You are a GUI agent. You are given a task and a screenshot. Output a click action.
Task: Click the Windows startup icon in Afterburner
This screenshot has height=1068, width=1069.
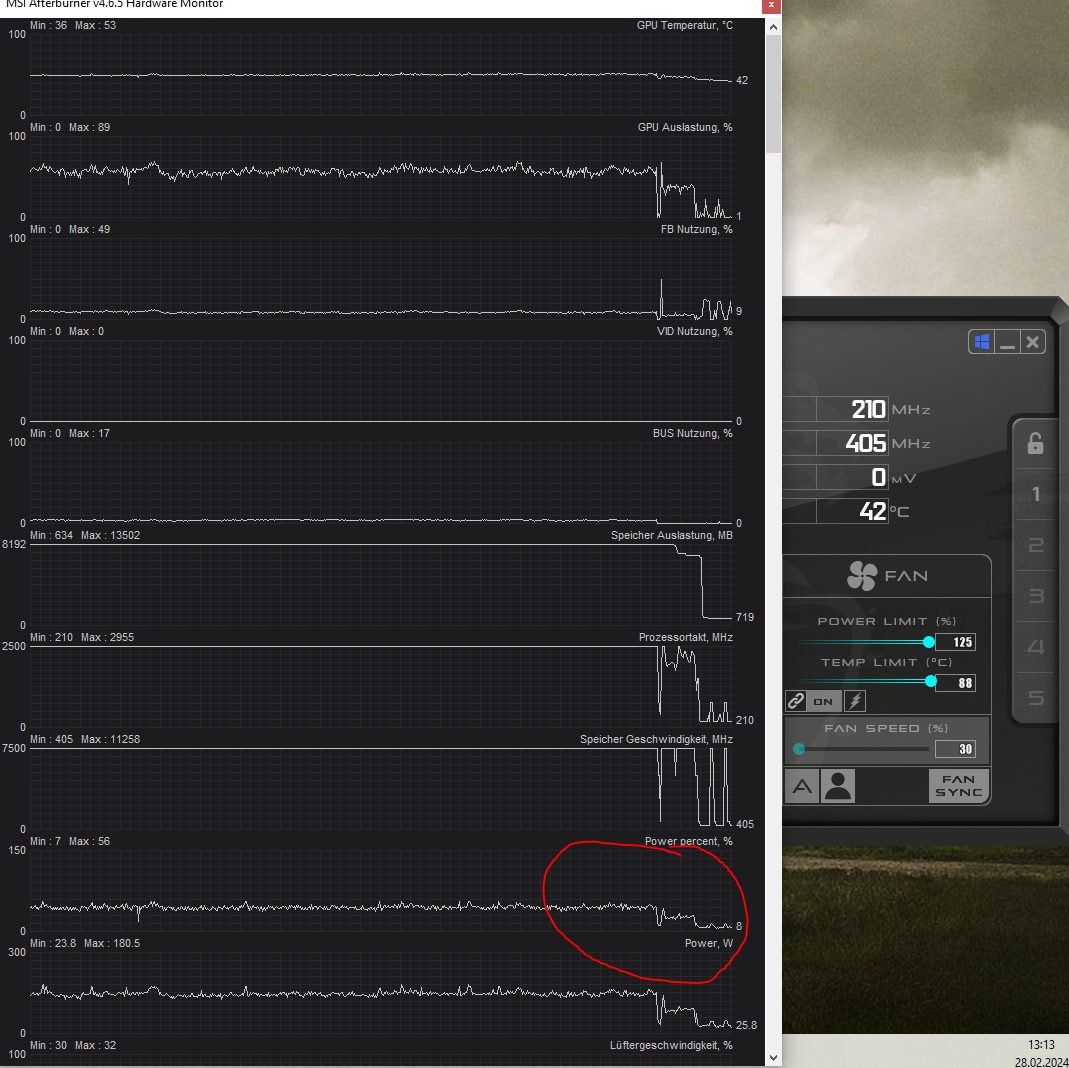982,341
